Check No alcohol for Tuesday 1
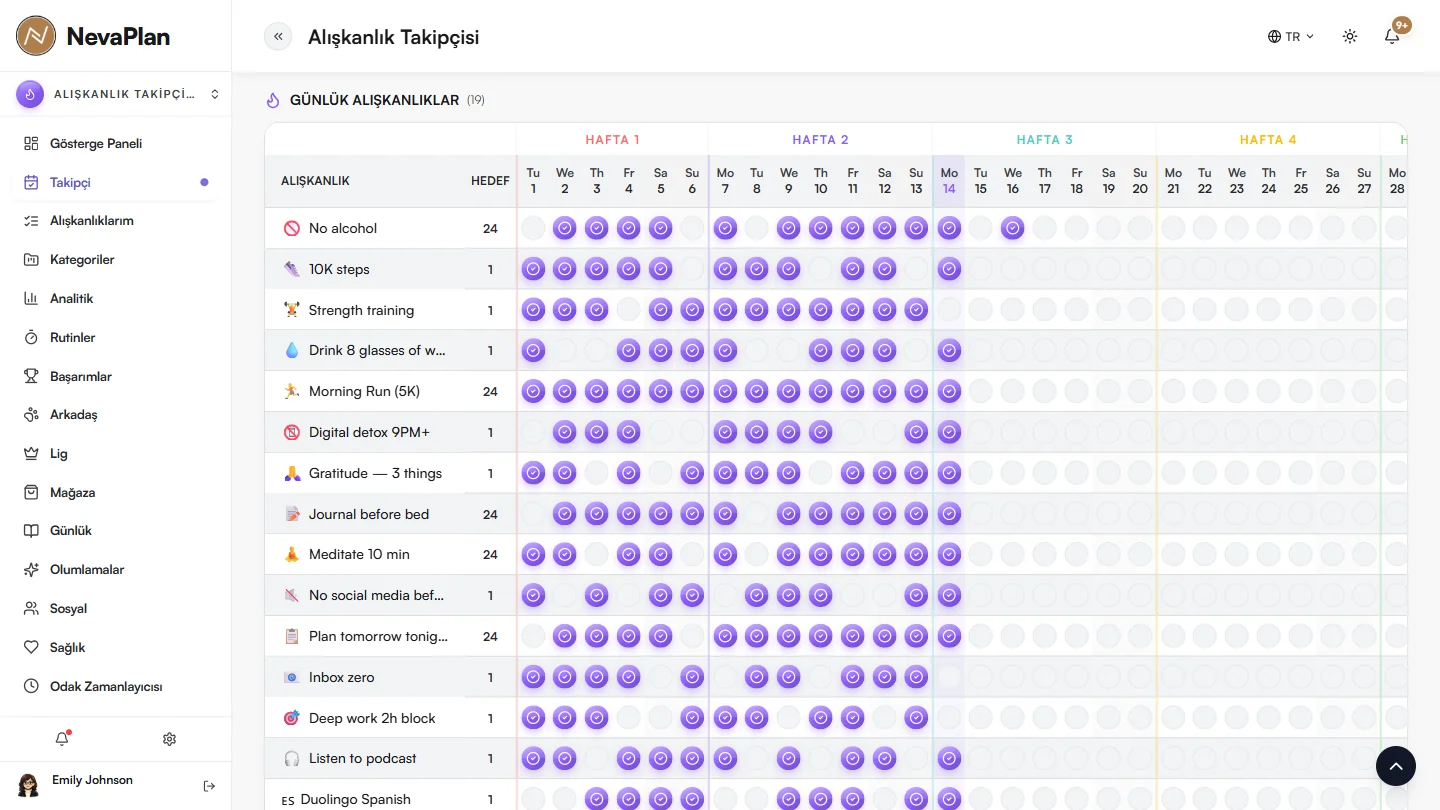Screen dimensions: 1440x810 (533, 228)
